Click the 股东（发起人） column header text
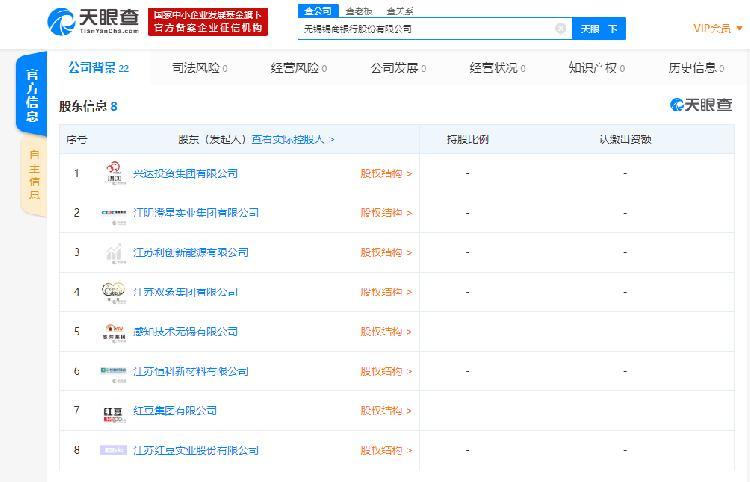The width and height of the screenshot is (750, 482). point(213,140)
